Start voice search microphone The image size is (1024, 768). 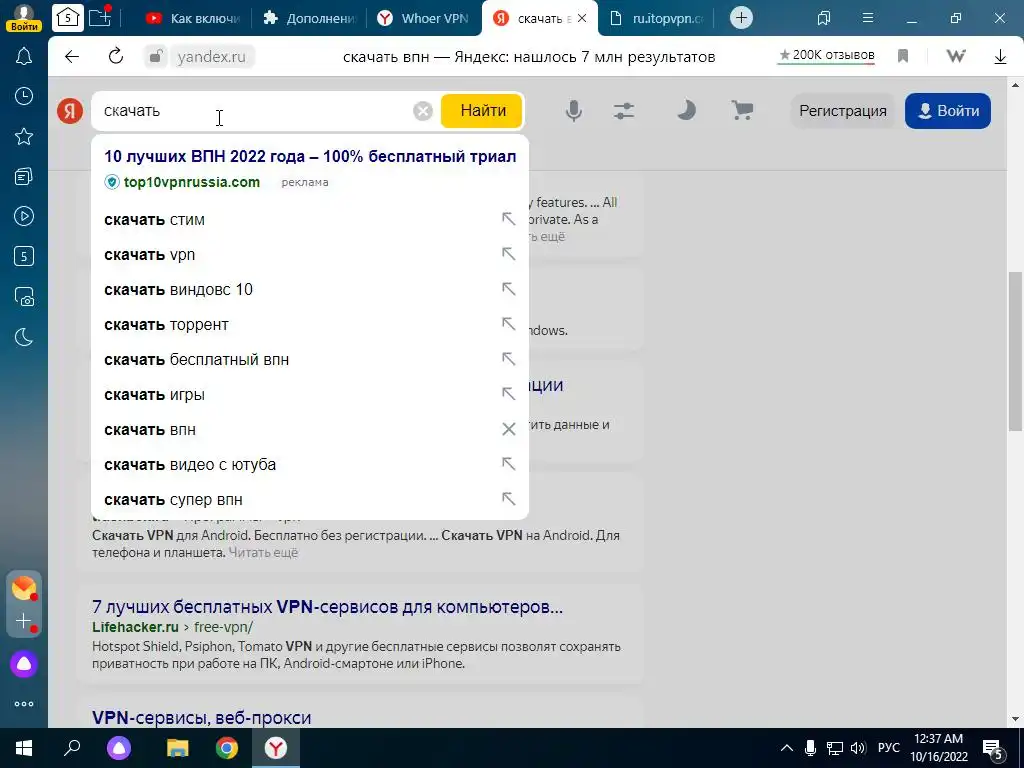point(573,110)
